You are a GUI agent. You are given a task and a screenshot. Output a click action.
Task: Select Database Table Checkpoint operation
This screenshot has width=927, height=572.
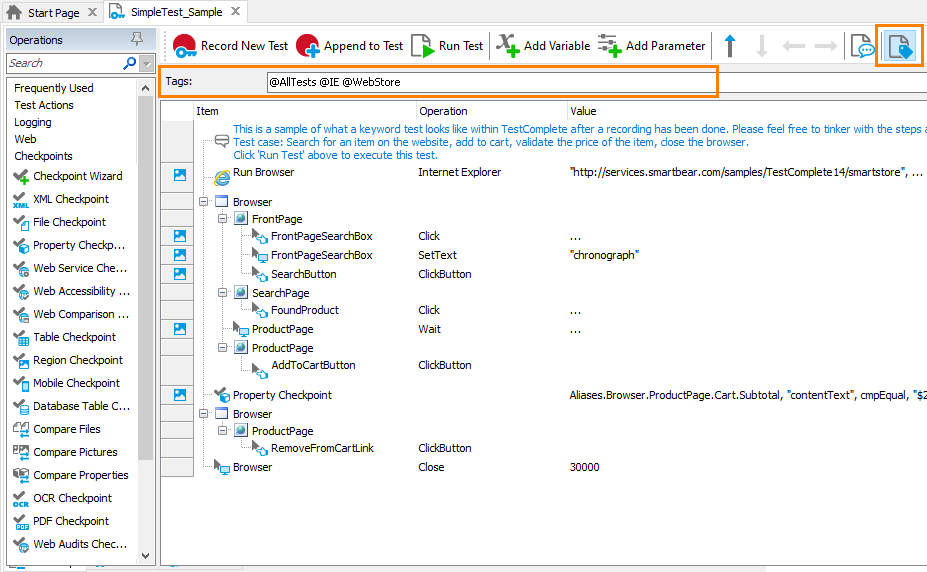tap(72, 407)
